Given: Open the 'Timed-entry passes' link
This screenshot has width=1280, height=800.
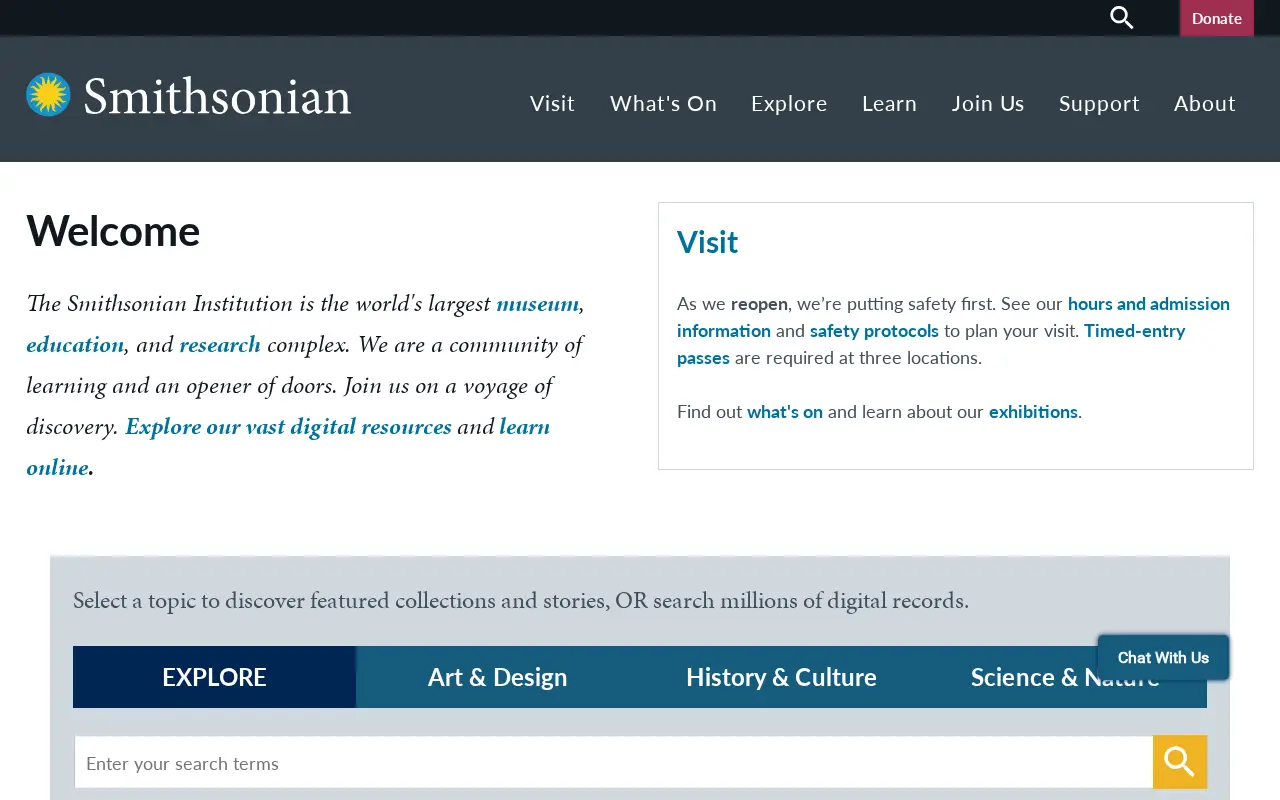Looking at the screenshot, I should [x=1134, y=330].
